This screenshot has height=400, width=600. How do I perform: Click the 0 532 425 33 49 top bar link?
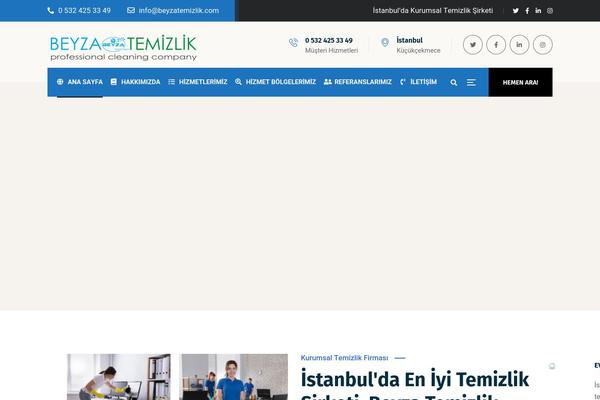click(x=84, y=11)
